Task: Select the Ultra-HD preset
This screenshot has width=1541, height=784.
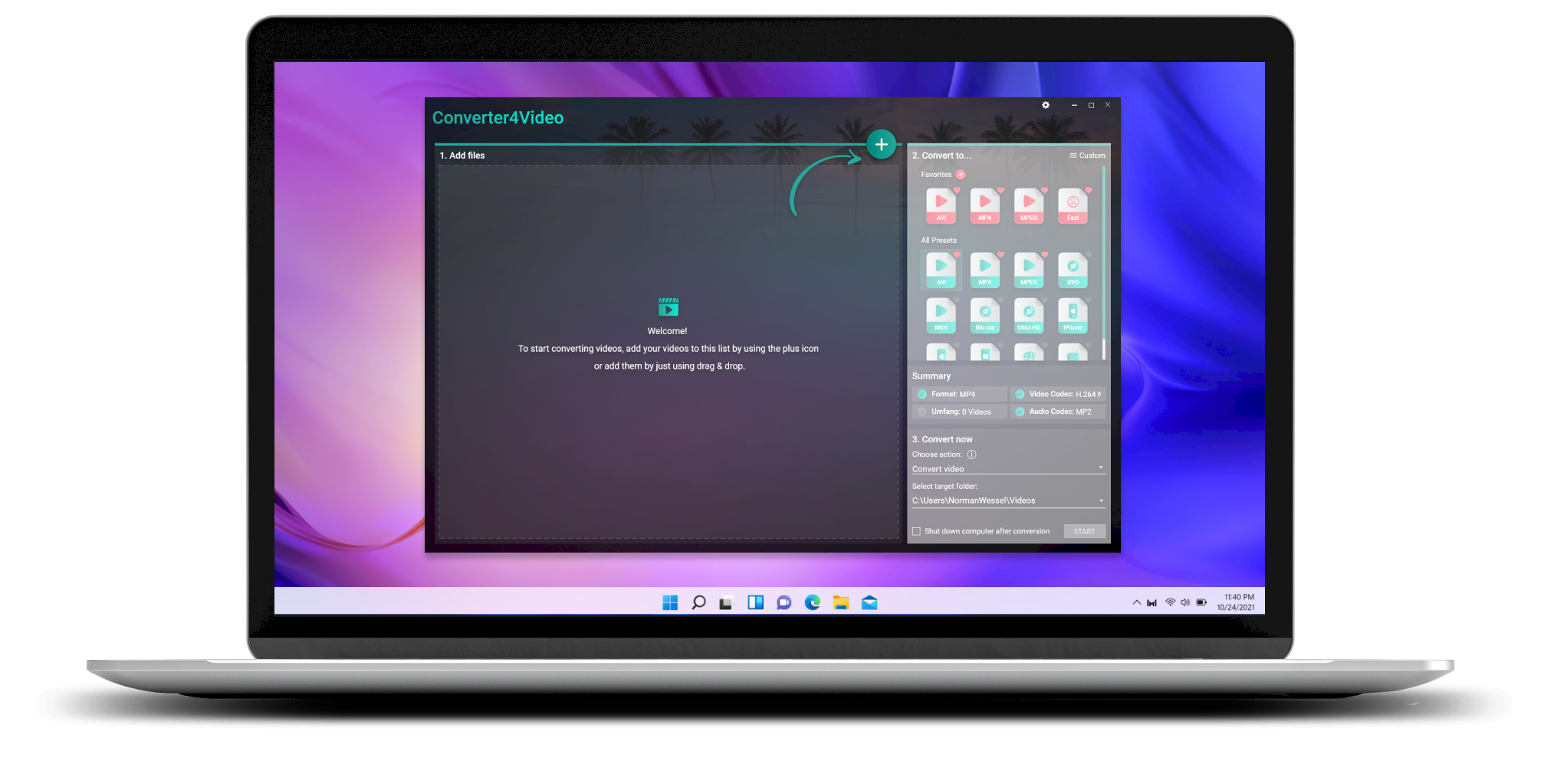Action: click(x=1028, y=315)
